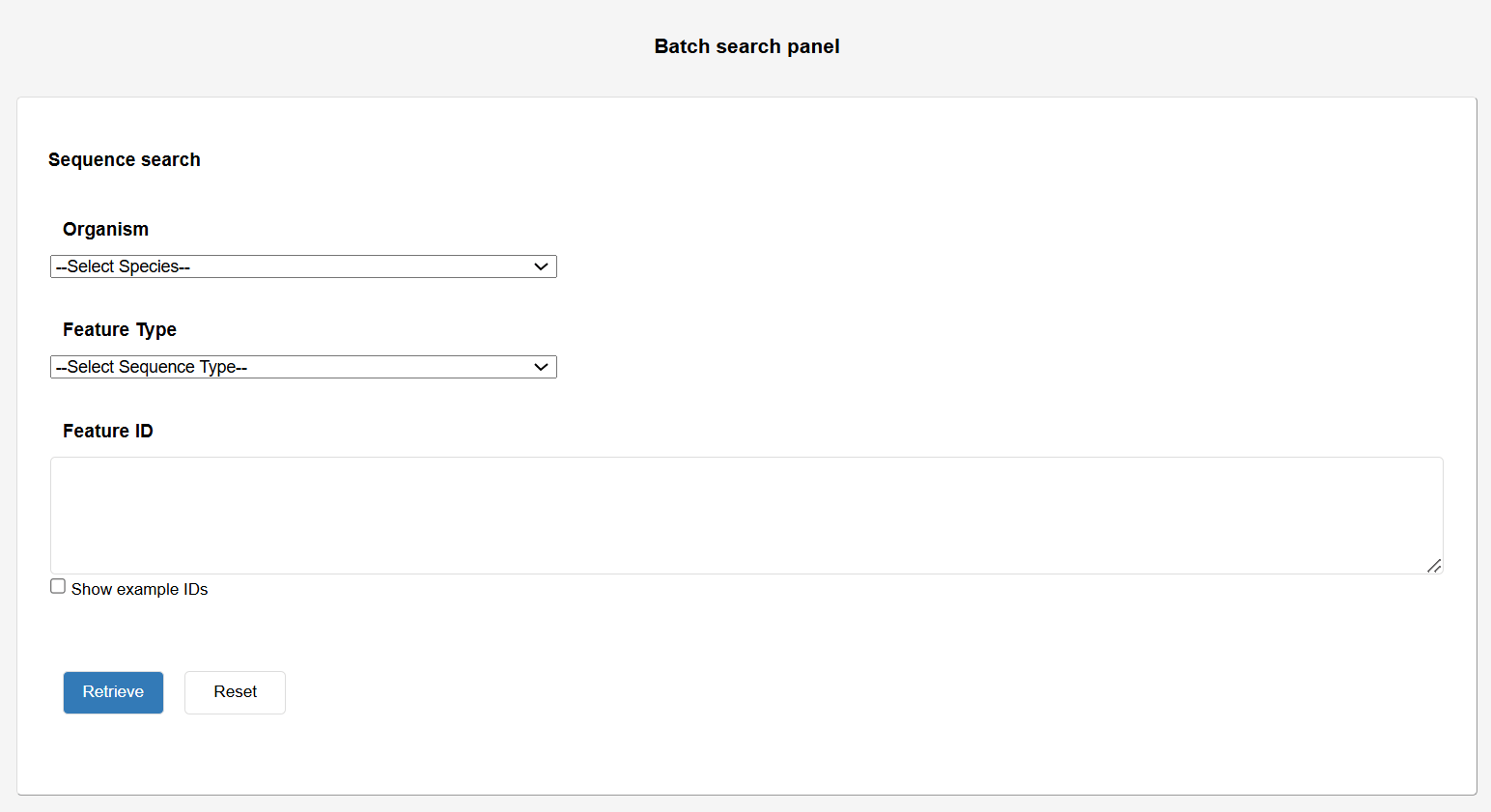
Task: Open the Organism species dropdown
Action: click(x=303, y=266)
